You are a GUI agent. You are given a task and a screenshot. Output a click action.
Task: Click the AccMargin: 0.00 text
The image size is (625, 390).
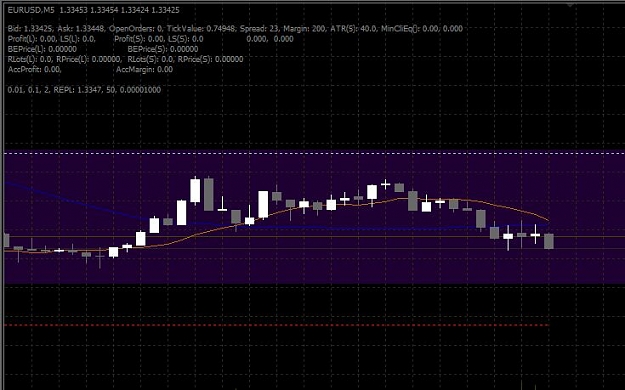pyautogui.click(x=144, y=69)
